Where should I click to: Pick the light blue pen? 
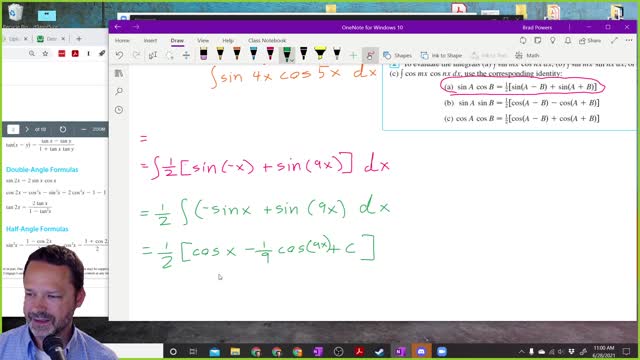(x=253, y=54)
